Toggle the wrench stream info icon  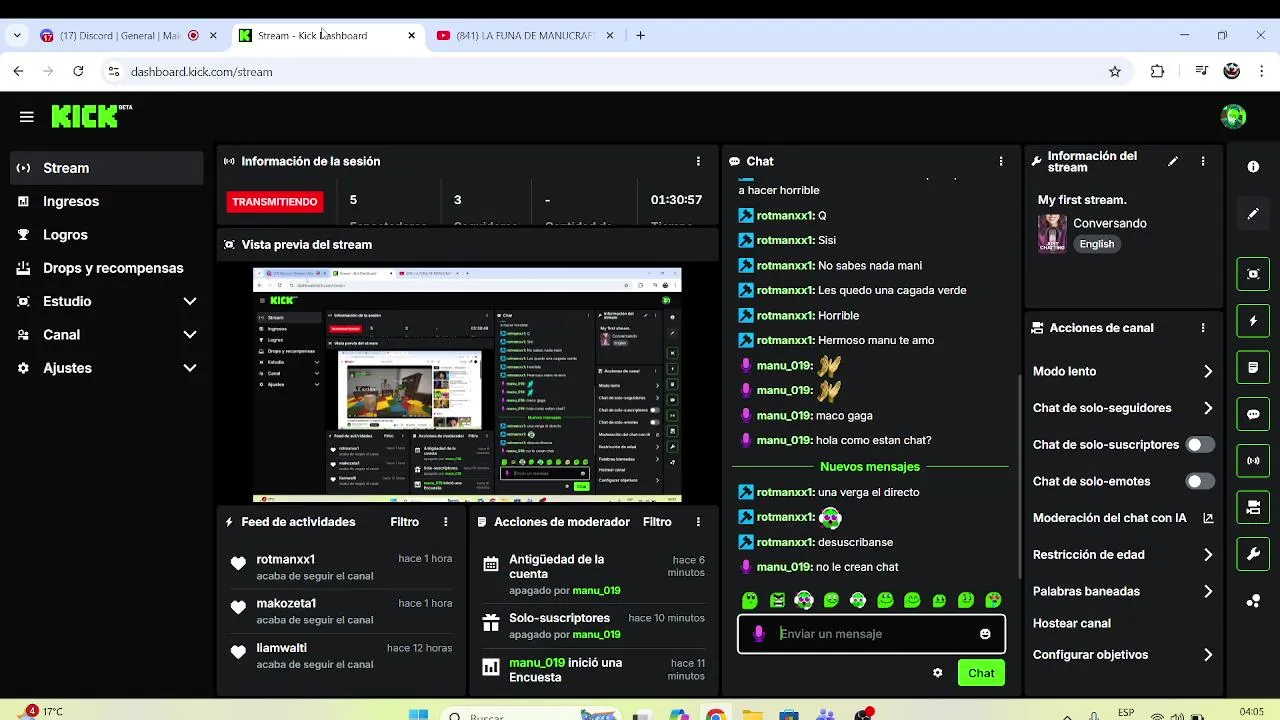[x=1253, y=554]
